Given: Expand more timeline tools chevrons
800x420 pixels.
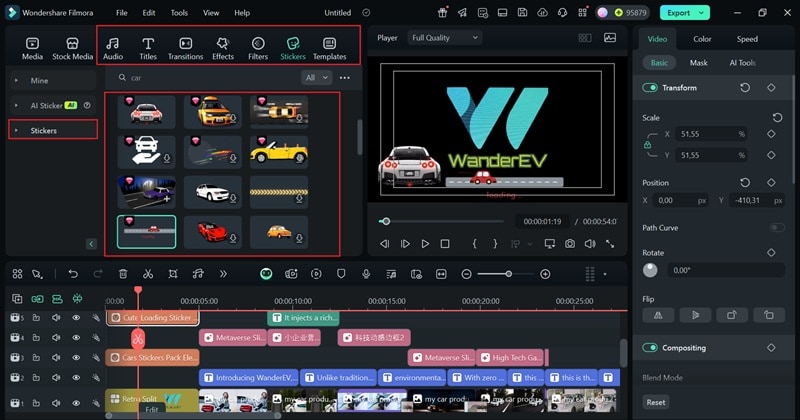Looking at the screenshot, I should [x=223, y=274].
